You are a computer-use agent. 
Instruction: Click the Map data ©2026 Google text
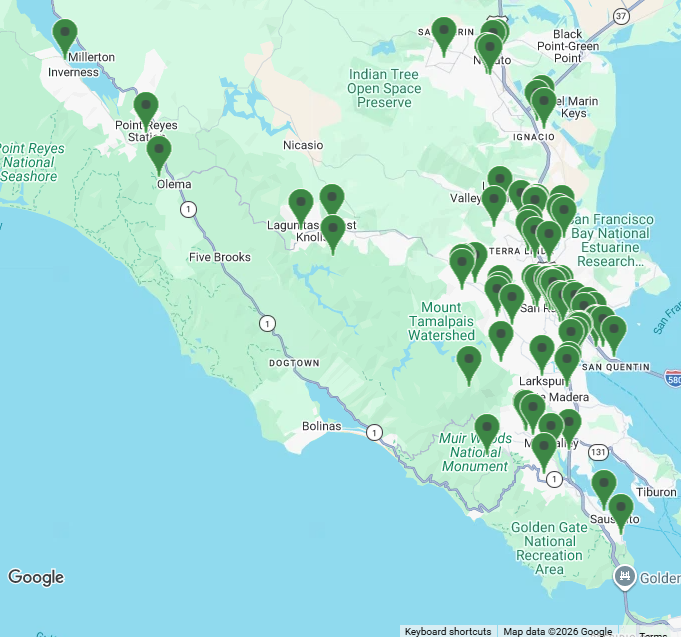(x=558, y=631)
